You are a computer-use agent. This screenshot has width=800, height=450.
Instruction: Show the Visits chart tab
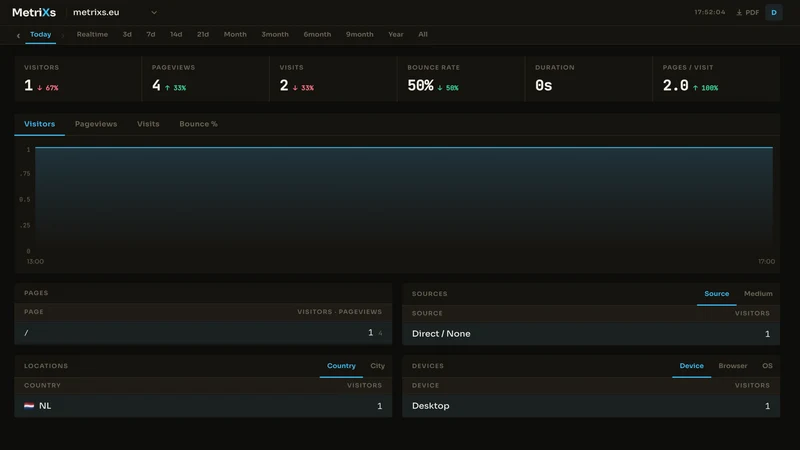(x=148, y=124)
